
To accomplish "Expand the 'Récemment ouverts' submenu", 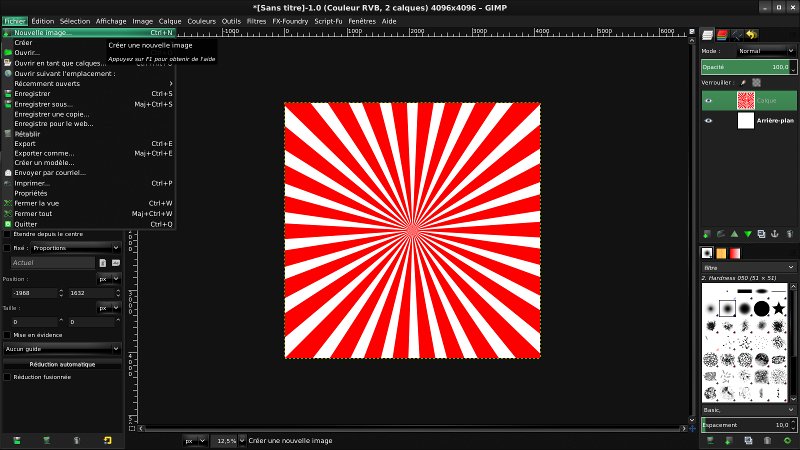I will (x=89, y=84).
